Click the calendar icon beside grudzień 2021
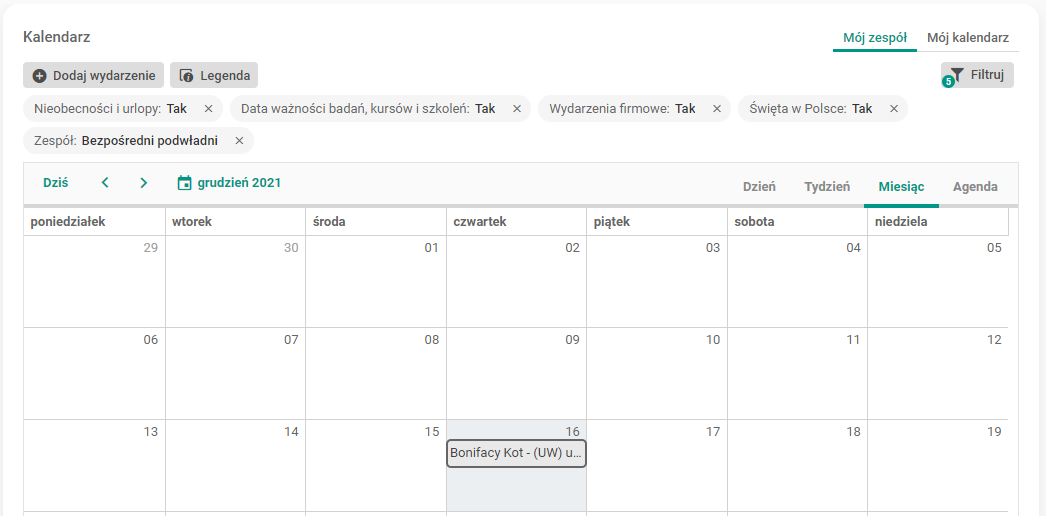 184,183
